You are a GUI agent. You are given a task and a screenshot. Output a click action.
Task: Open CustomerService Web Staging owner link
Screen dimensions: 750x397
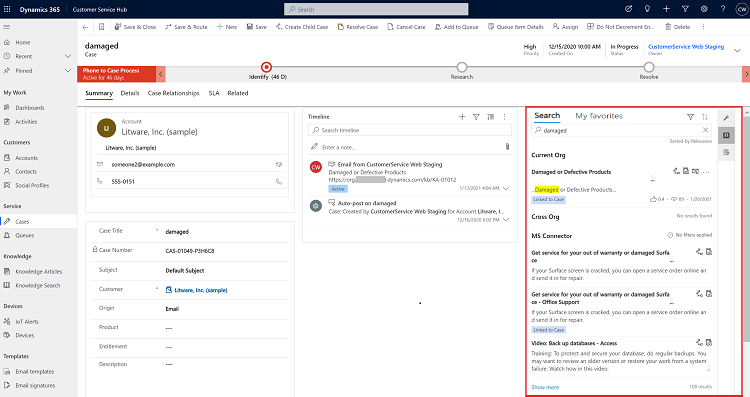pyautogui.click(x=686, y=46)
